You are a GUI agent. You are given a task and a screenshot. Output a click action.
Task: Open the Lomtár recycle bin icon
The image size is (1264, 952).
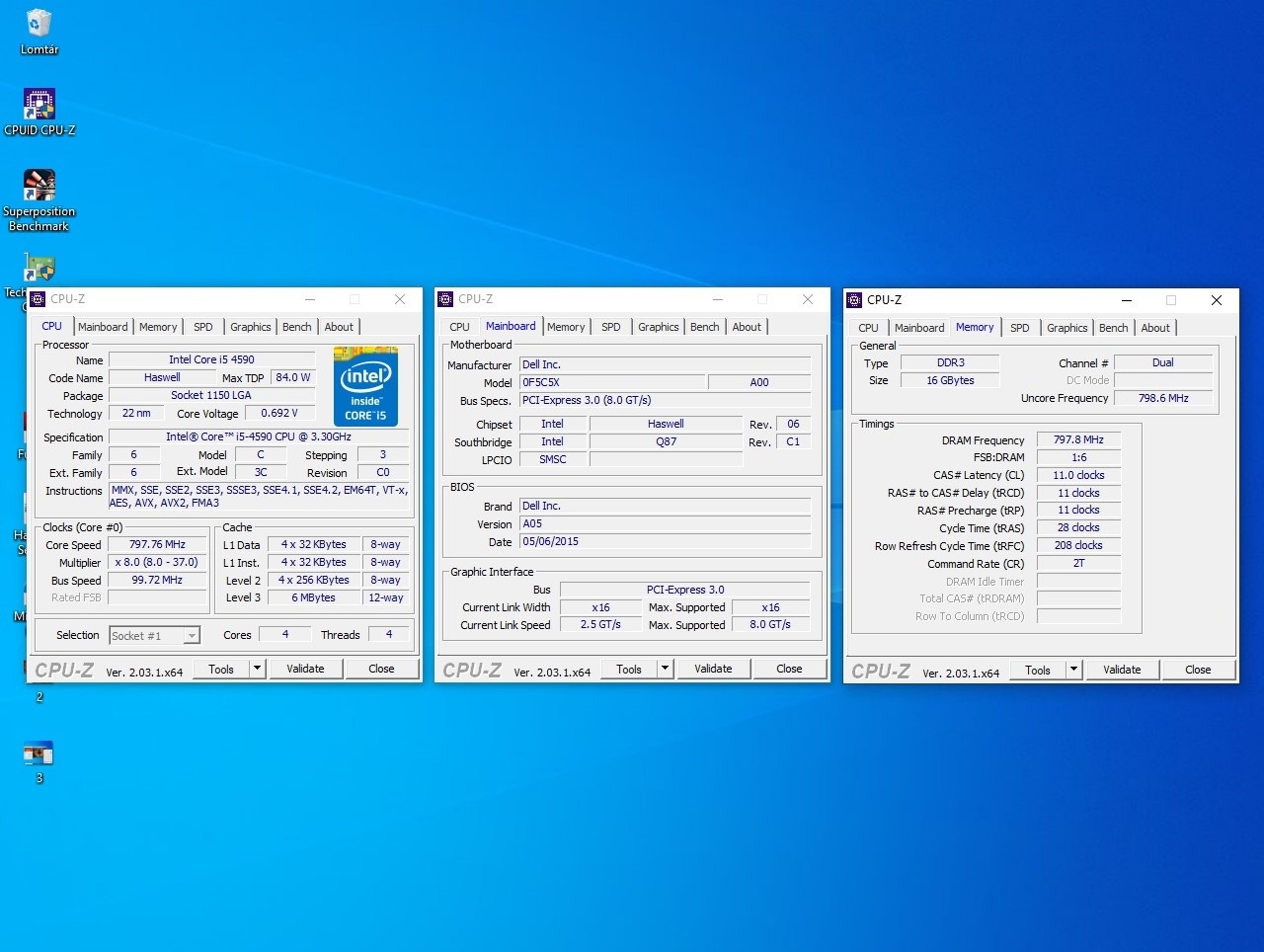click(x=39, y=32)
